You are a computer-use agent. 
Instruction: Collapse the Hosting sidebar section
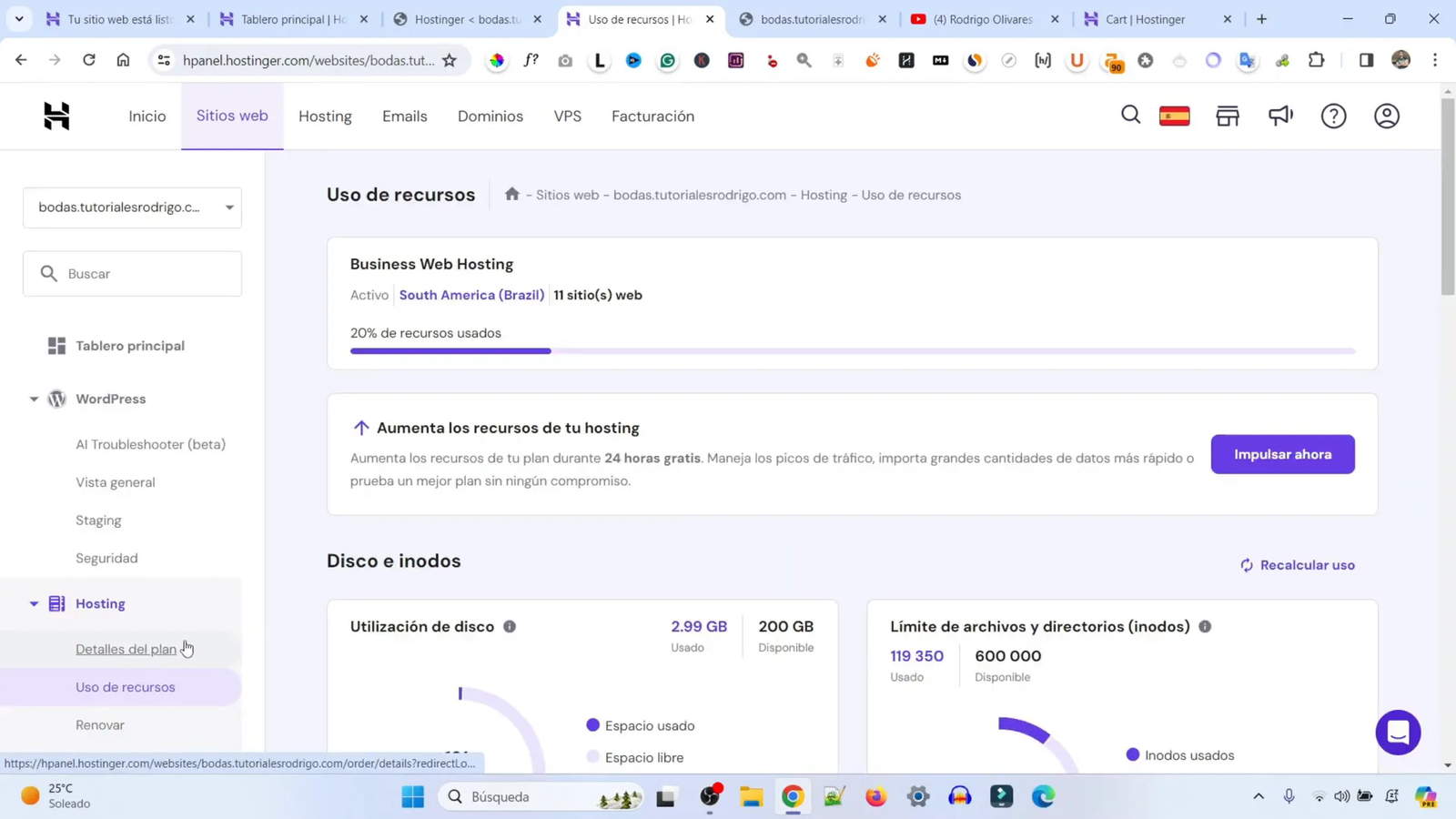tap(34, 603)
